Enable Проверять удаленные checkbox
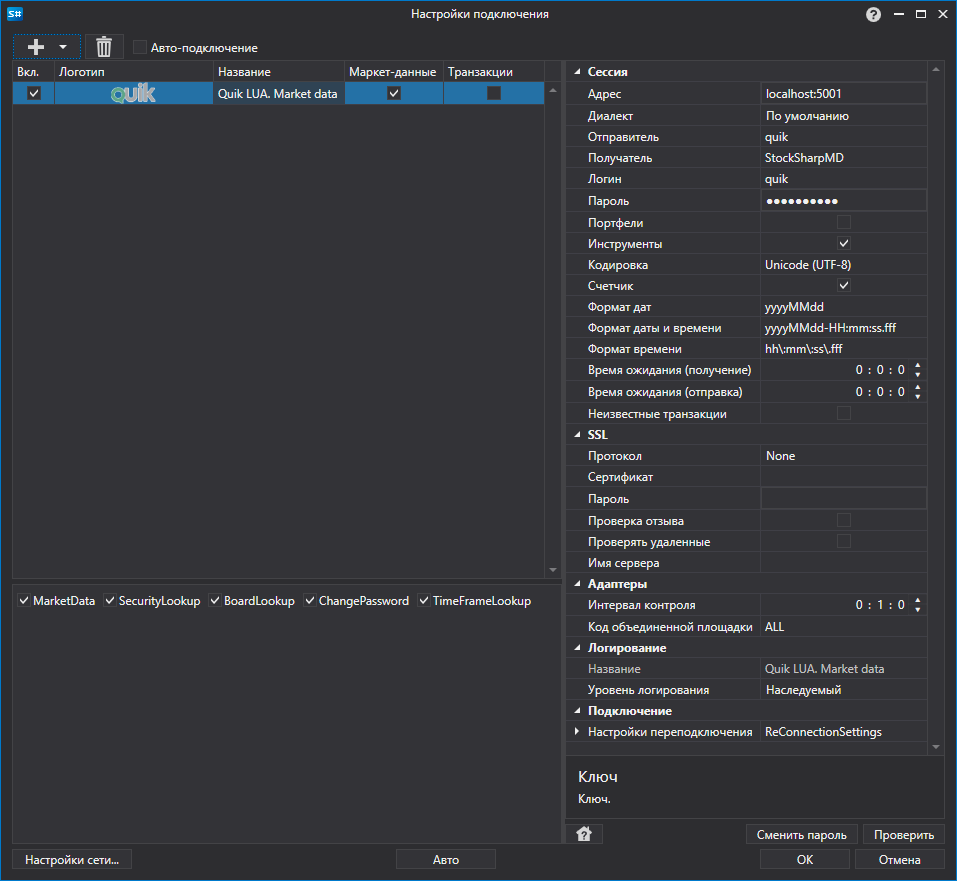The width and height of the screenshot is (957, 881). tap(844, 541)
